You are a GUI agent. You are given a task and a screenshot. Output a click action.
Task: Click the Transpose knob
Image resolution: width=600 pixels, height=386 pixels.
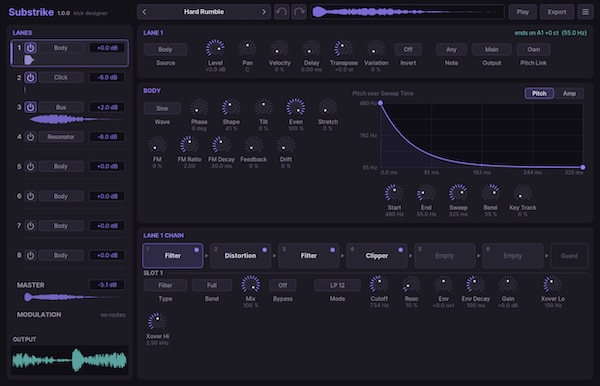click(x=344, y=49)
